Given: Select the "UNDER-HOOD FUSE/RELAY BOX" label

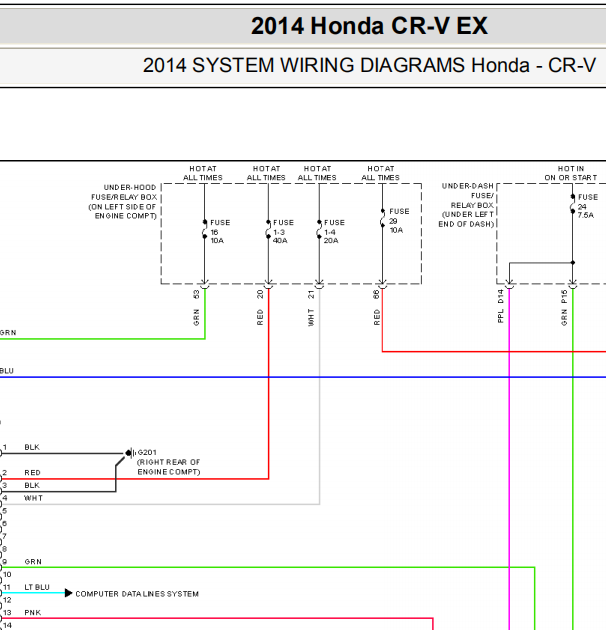Looking at the screenshot, I should tap(123, 202).
